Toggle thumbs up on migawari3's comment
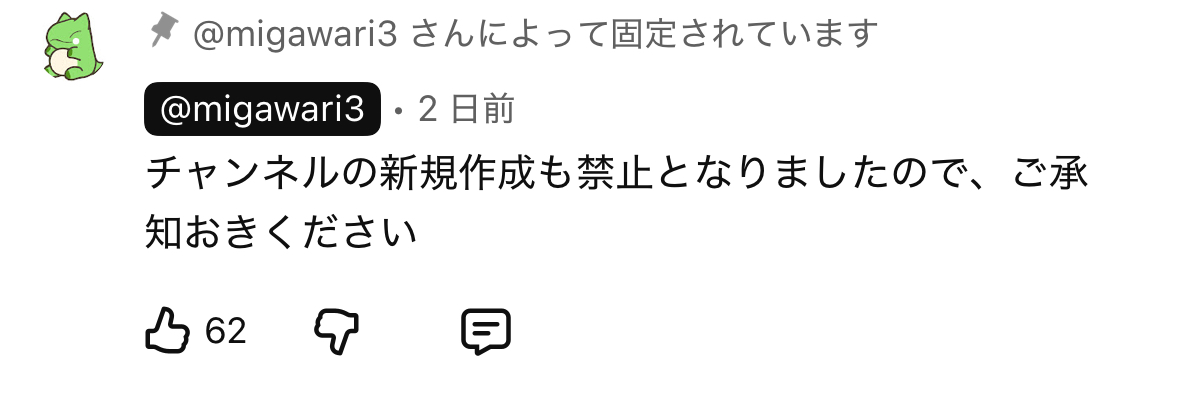Viewport: 1179px width, 402px height. 167,331
